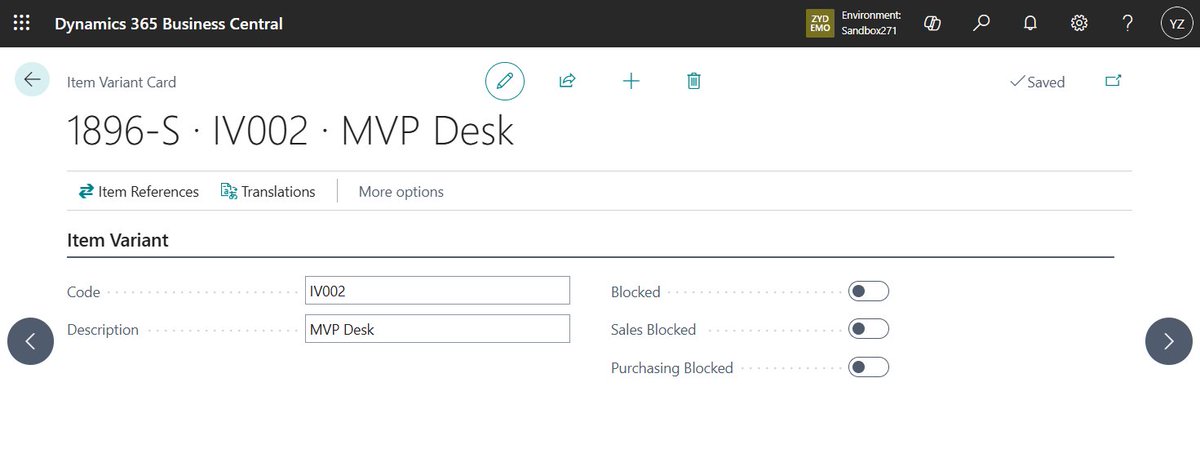1200x467 pixels.
Task: Open the search magnifier icon
Action: (x=982, y=23)
